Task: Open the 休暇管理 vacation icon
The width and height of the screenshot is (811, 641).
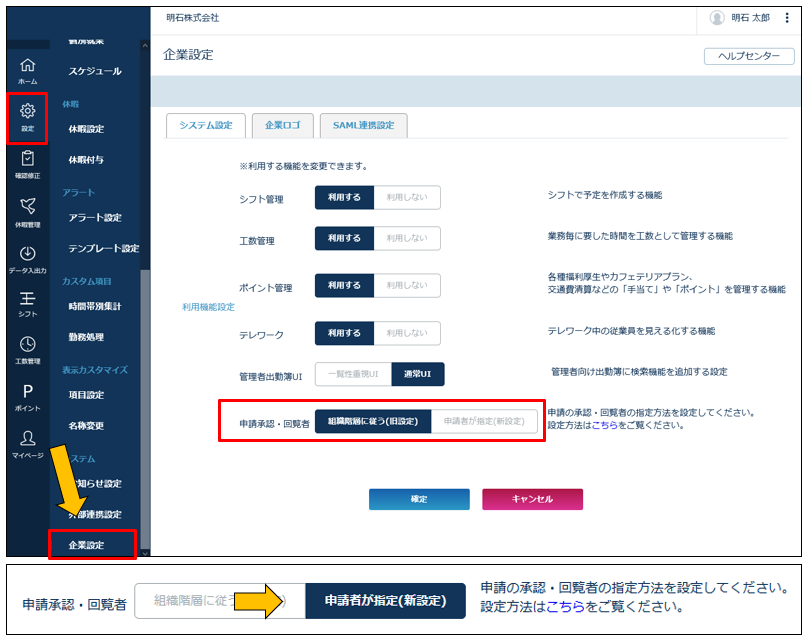Action: tap(27, 212)
